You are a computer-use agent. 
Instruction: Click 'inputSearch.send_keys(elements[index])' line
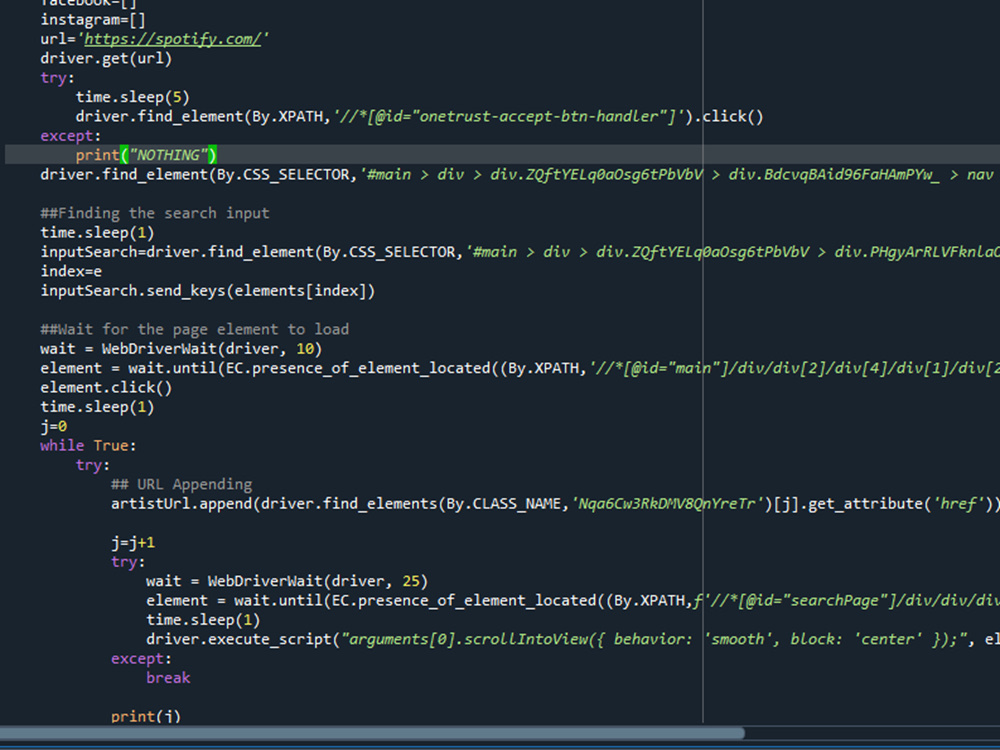click(208, 291)
